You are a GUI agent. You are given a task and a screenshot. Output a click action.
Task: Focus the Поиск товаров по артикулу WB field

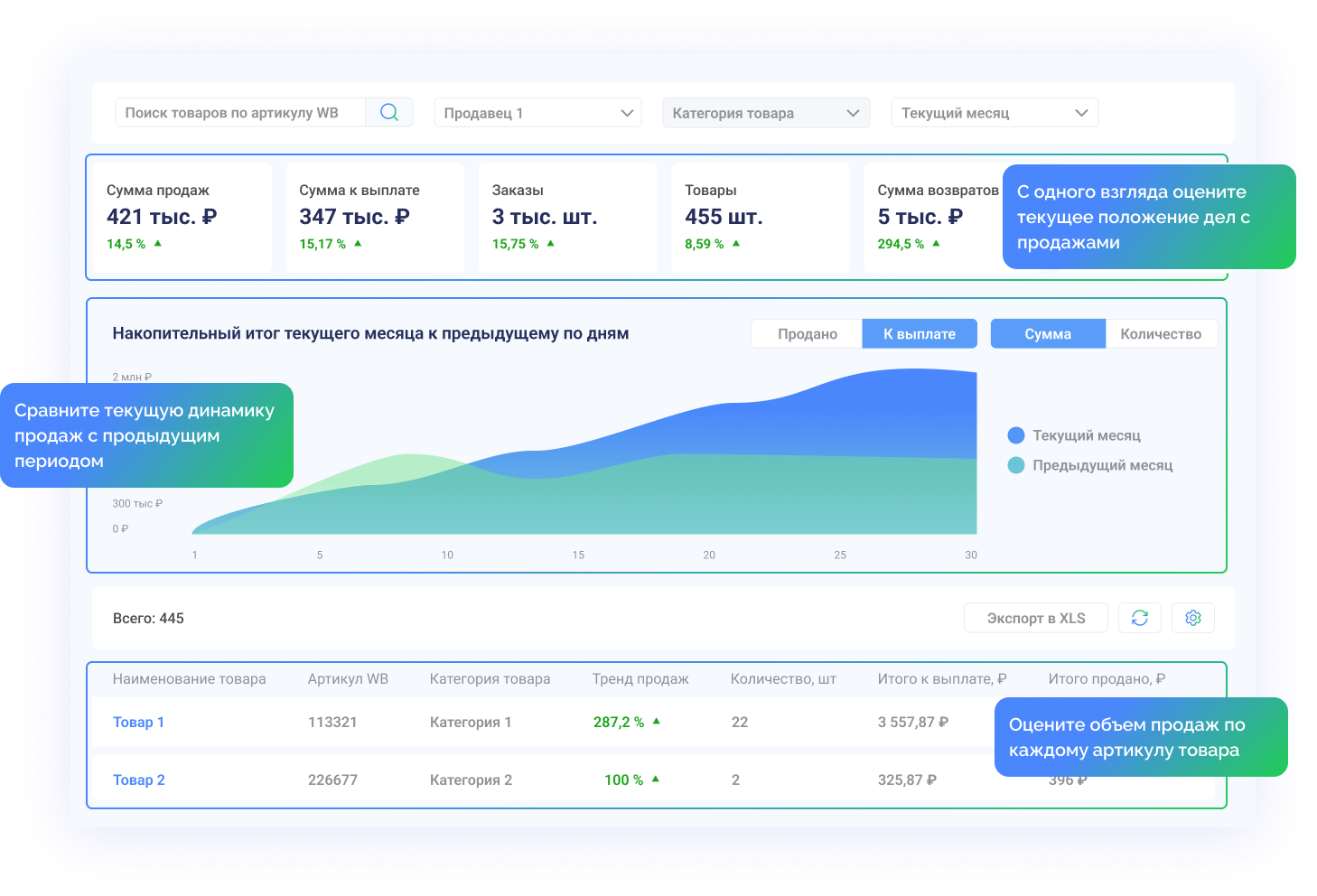click(240, 113)
